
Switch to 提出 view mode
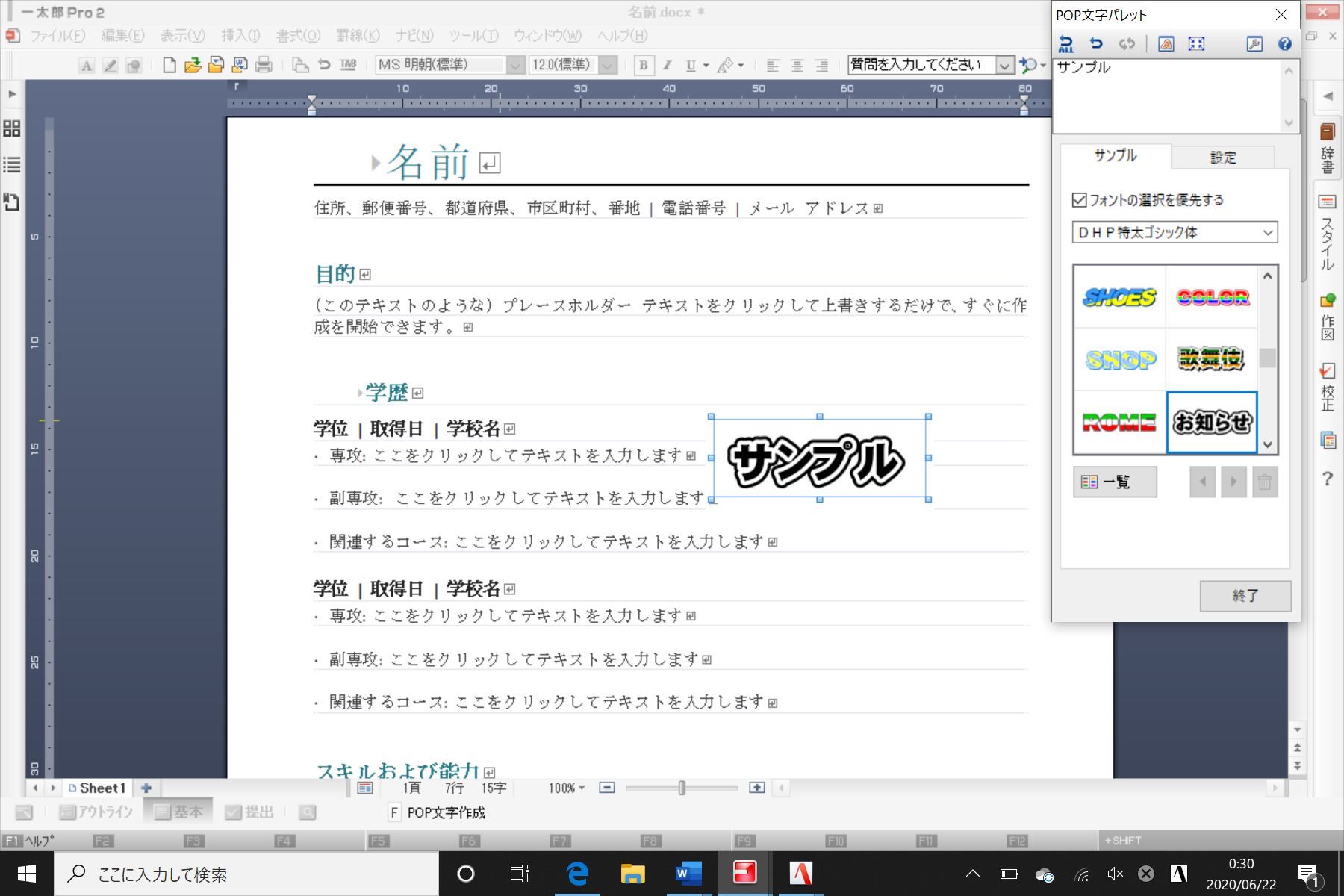[x=249, y=812]
